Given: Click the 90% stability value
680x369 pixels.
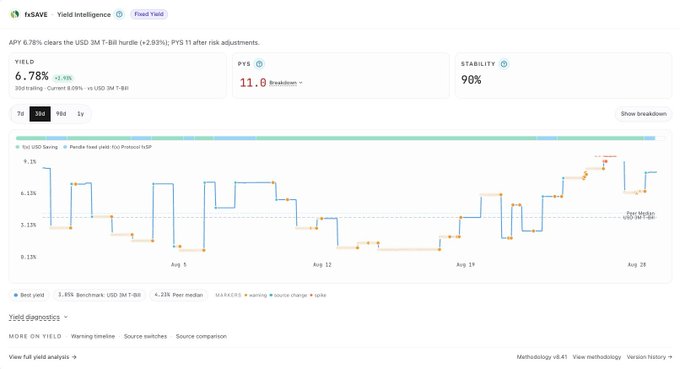Looking at the screenshot, I should 471,80.
